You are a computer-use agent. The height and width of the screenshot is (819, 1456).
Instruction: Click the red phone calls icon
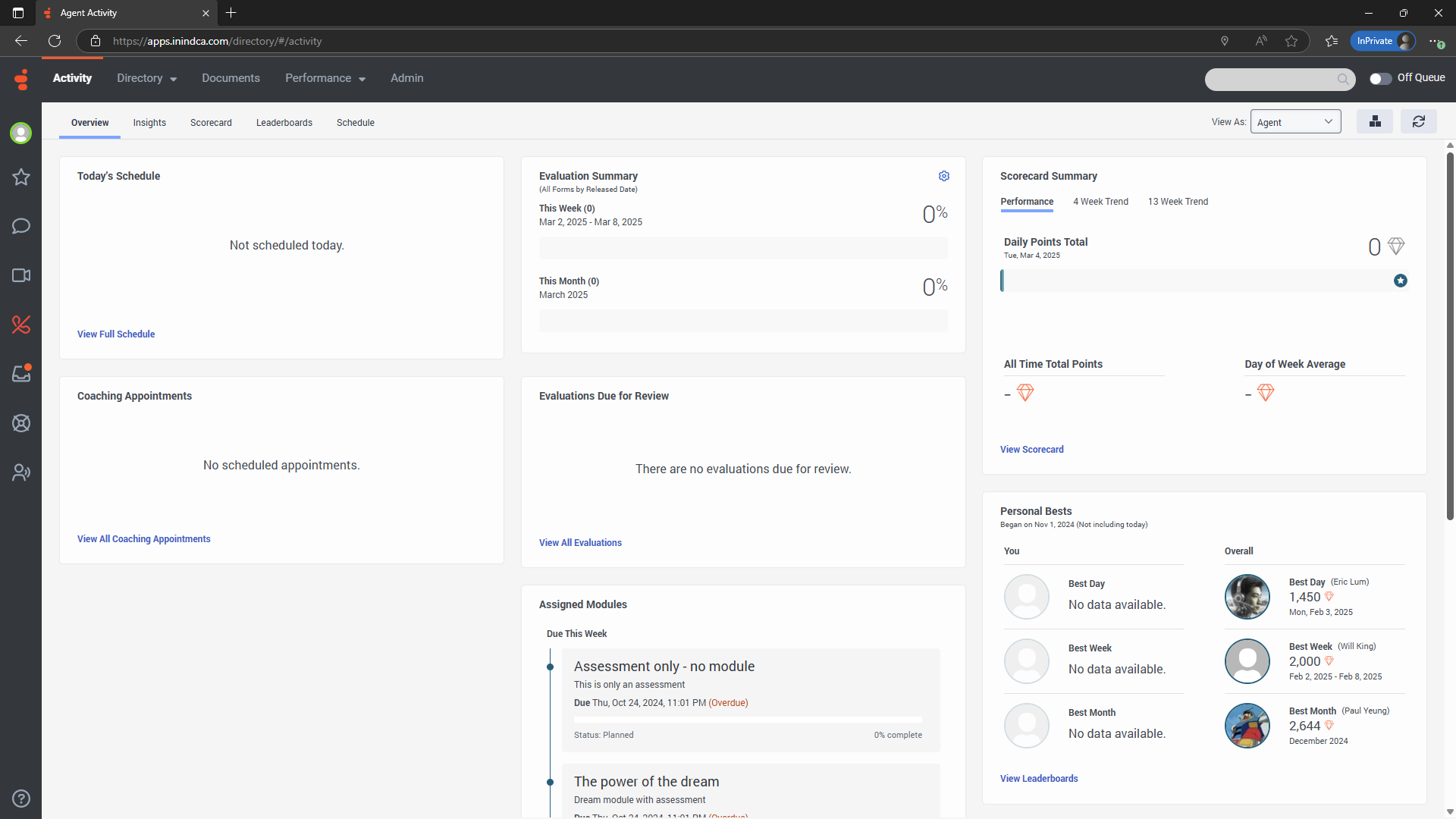[20, 325]
